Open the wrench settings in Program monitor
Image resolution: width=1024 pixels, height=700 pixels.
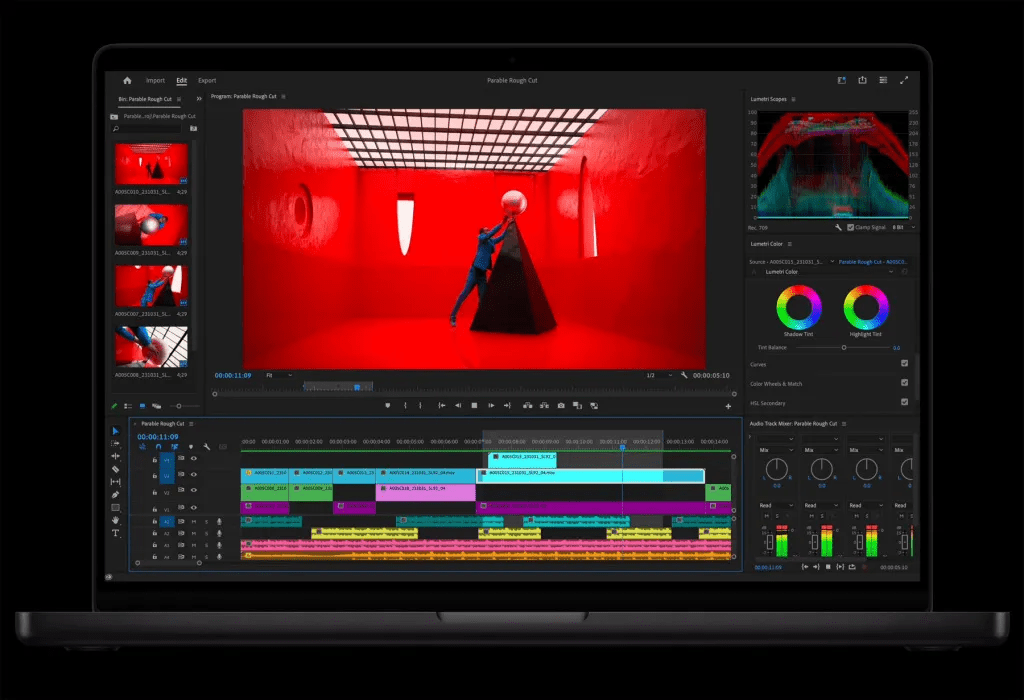684,375
